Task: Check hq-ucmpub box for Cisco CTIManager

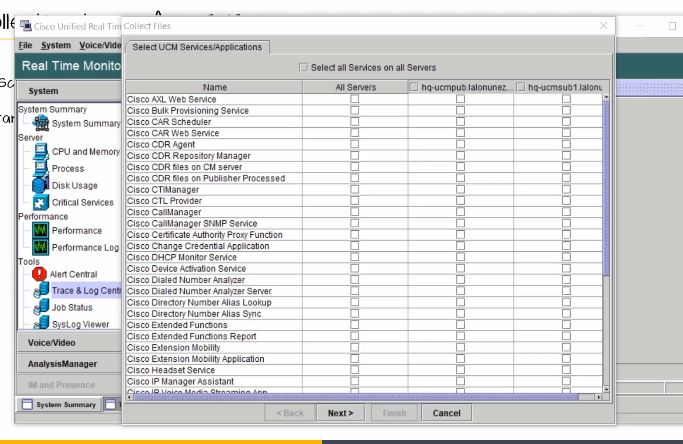Action: (x=460, y=189)
